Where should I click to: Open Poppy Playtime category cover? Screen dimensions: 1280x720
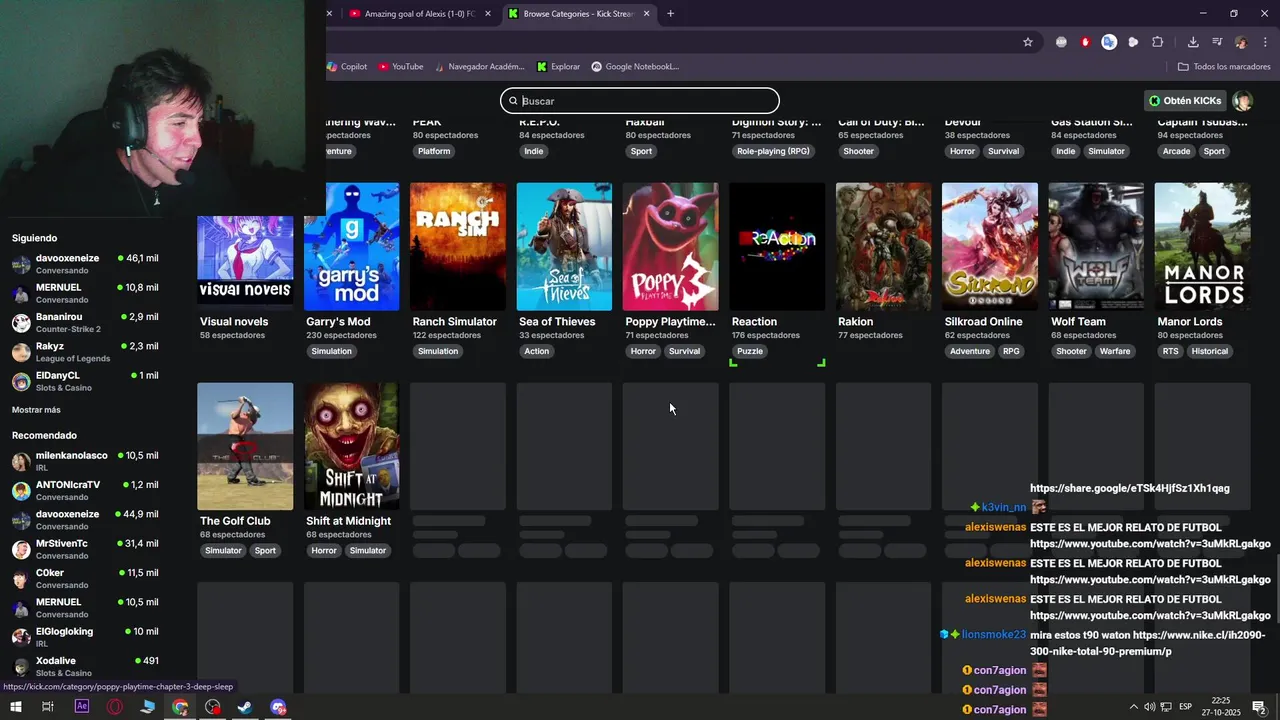[670, 246]
